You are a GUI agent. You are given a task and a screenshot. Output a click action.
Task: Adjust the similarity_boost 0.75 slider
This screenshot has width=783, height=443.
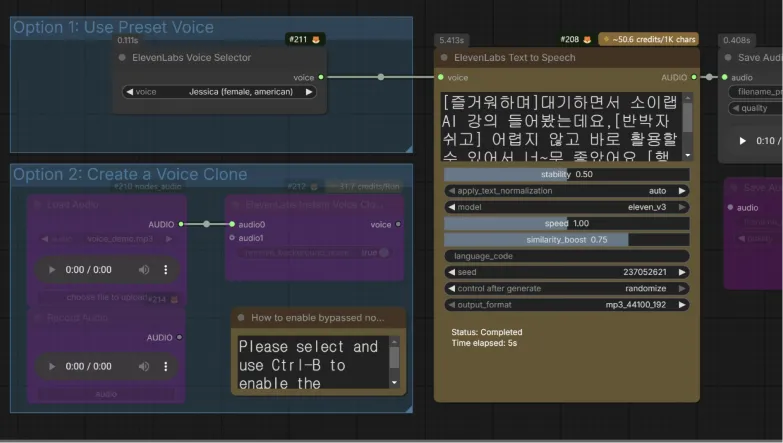[567, 240]
